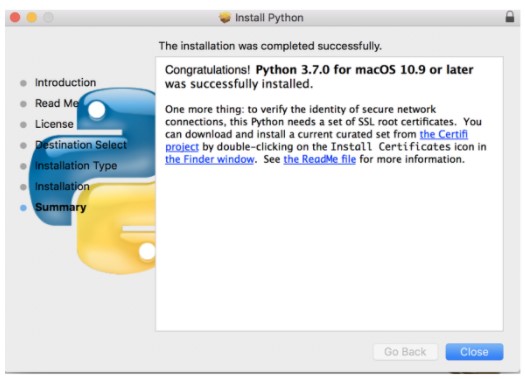Minimize the installer with yellow button
The width and height of the screenshot is (525, 379).
pyautogui.click(x=32, y=17)
